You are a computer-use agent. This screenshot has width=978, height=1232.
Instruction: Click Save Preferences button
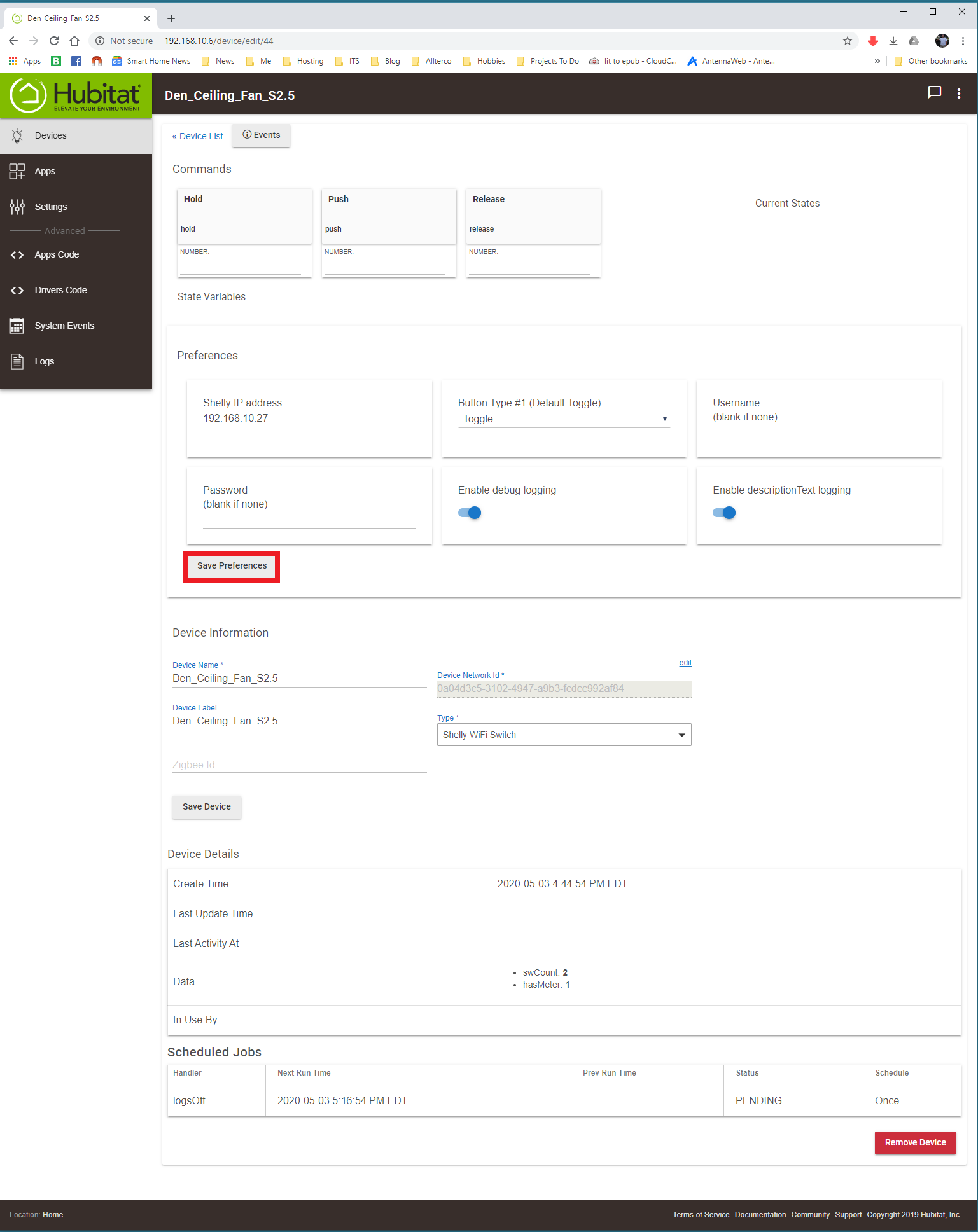pos(232,566)
